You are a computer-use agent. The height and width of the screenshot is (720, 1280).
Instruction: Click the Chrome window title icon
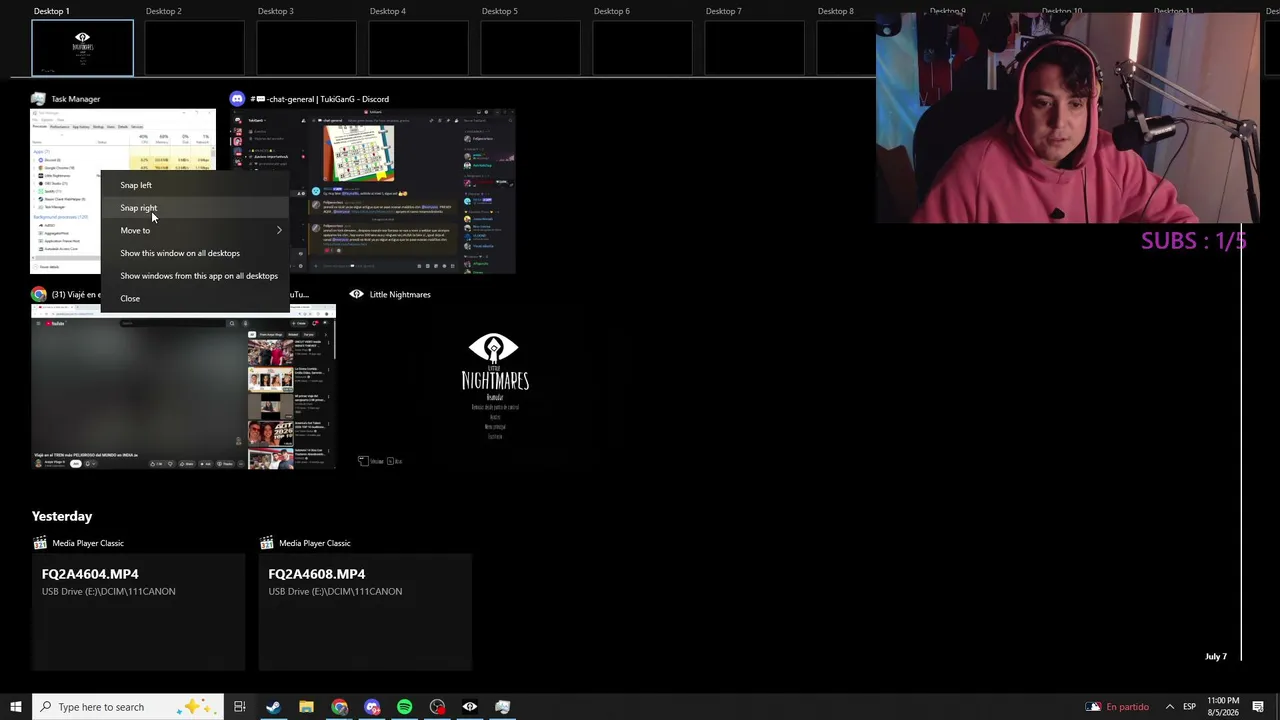[x=39, y=294]
